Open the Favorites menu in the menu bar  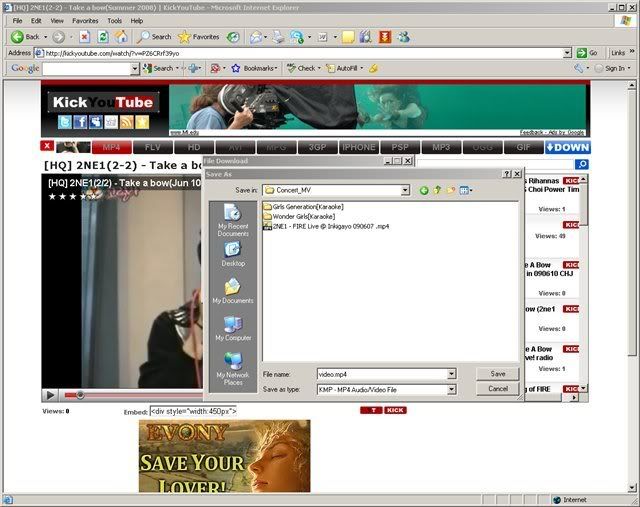pyautogui.click(x=85, y=21)
